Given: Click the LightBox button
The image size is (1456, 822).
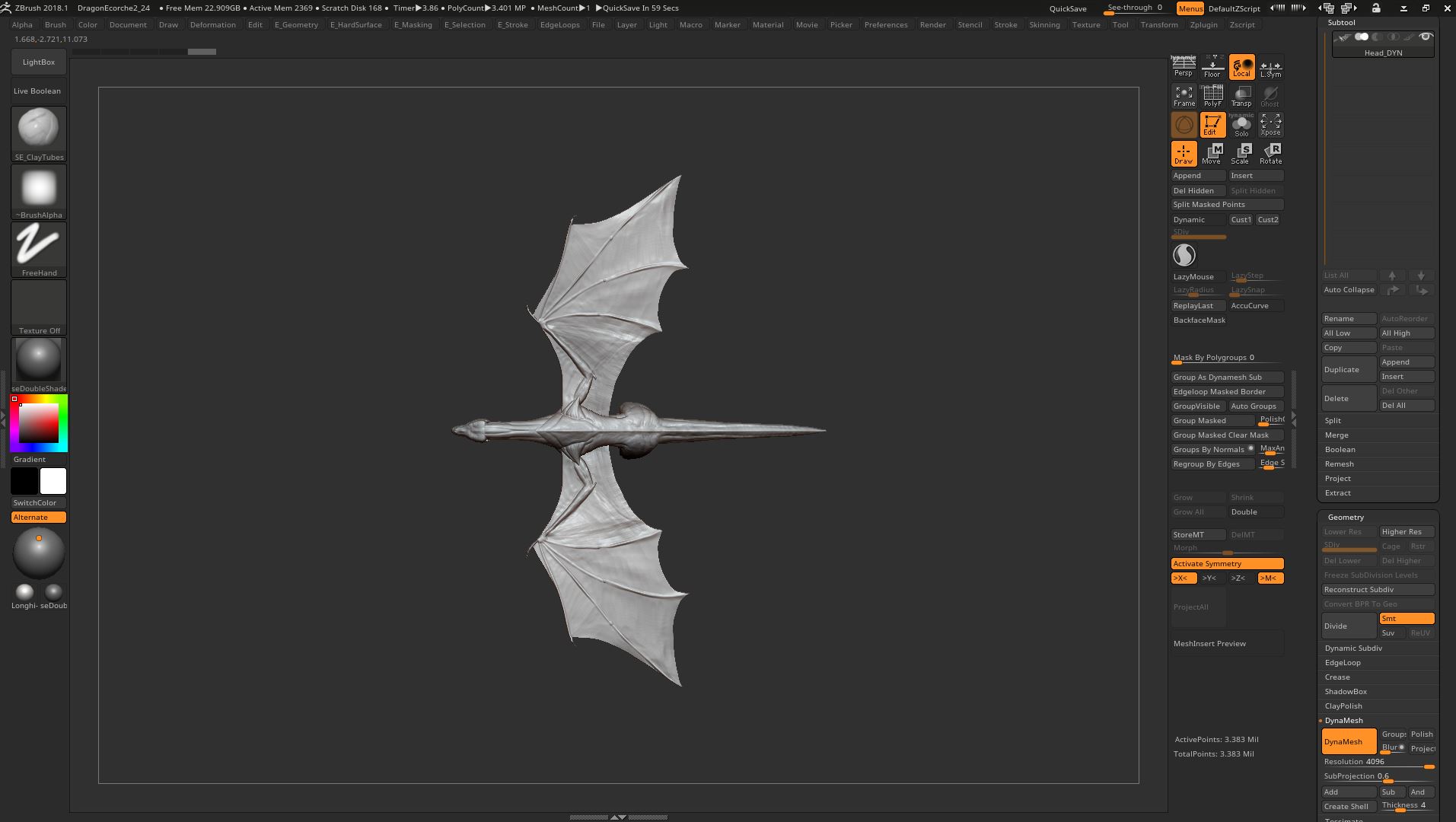Looking at the screenshot, I should coord(39,62).
